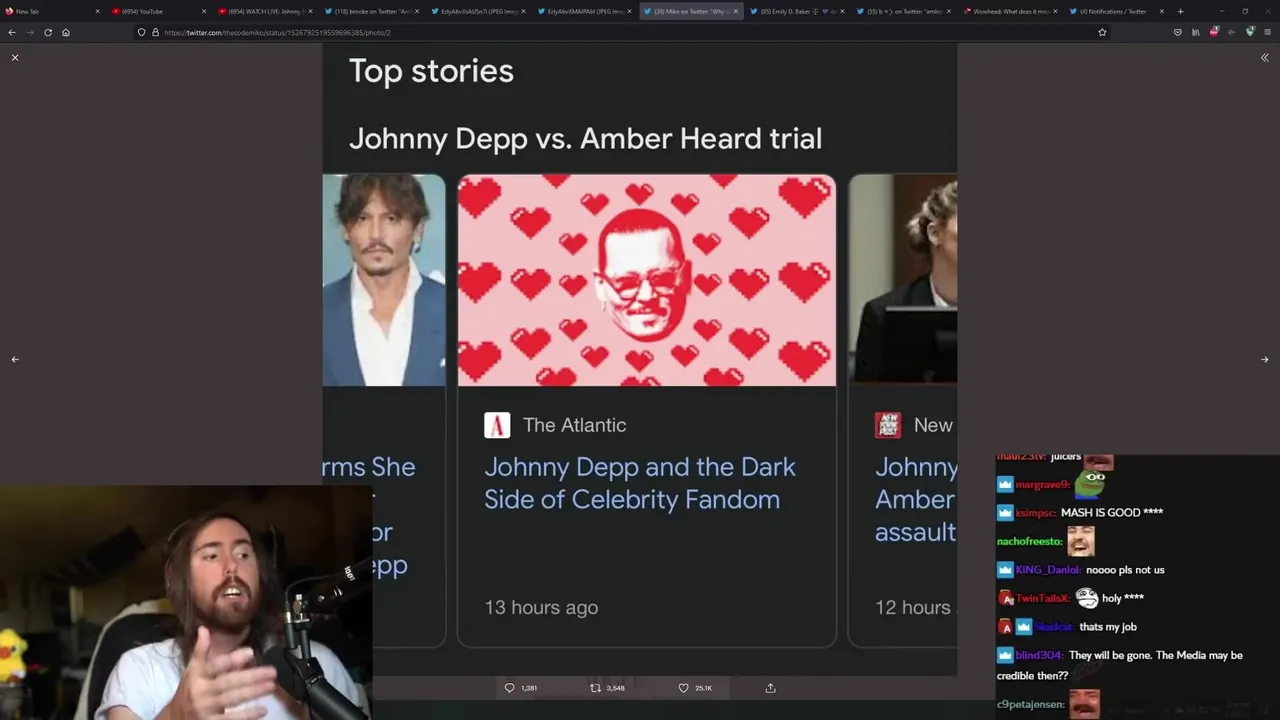Click chat message 'thats my job'
The height and width of the screenshot is (720, 1280).
click(1107, 627)
